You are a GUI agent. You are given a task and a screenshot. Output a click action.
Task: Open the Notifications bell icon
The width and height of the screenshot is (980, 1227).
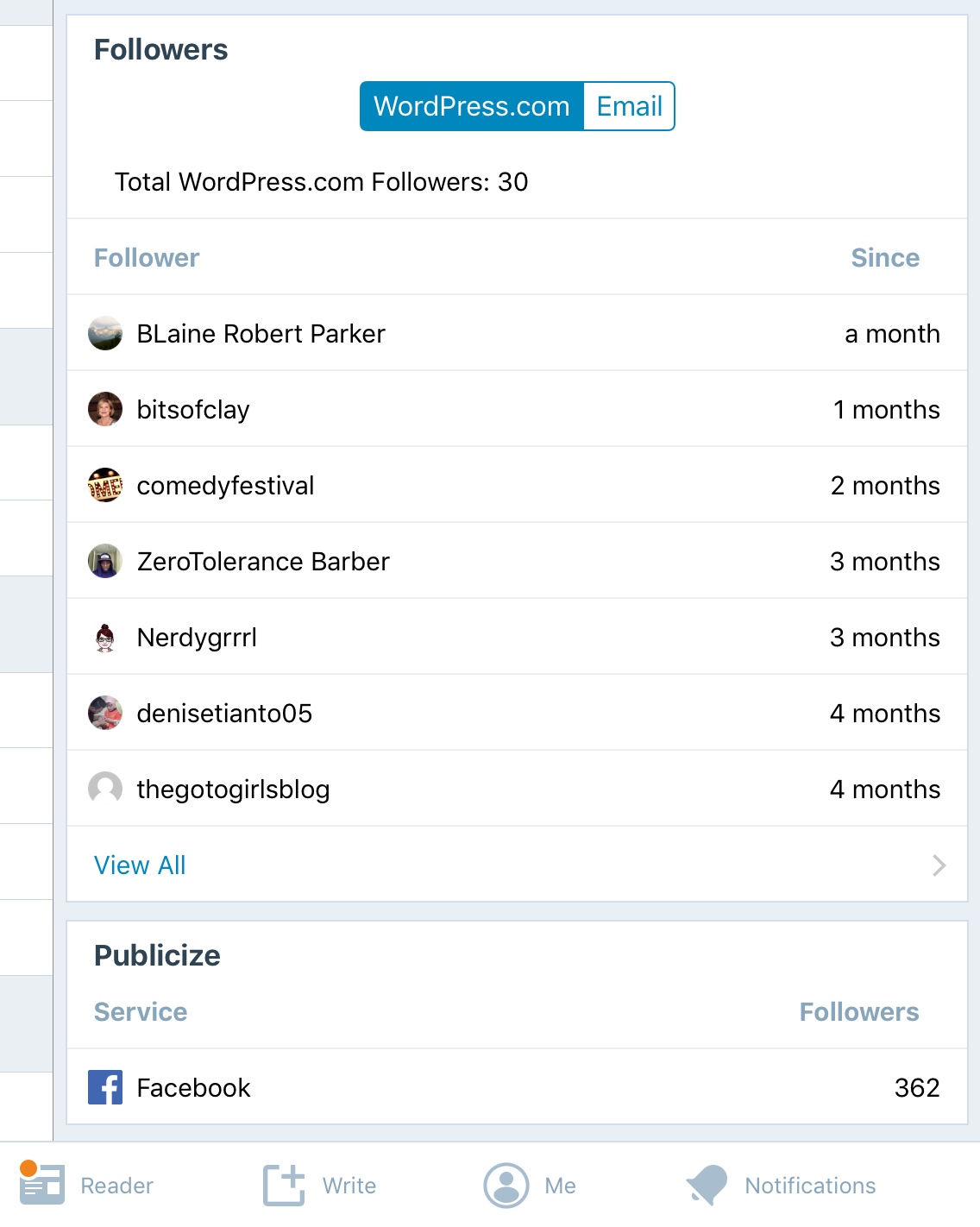click(707, 1185)
